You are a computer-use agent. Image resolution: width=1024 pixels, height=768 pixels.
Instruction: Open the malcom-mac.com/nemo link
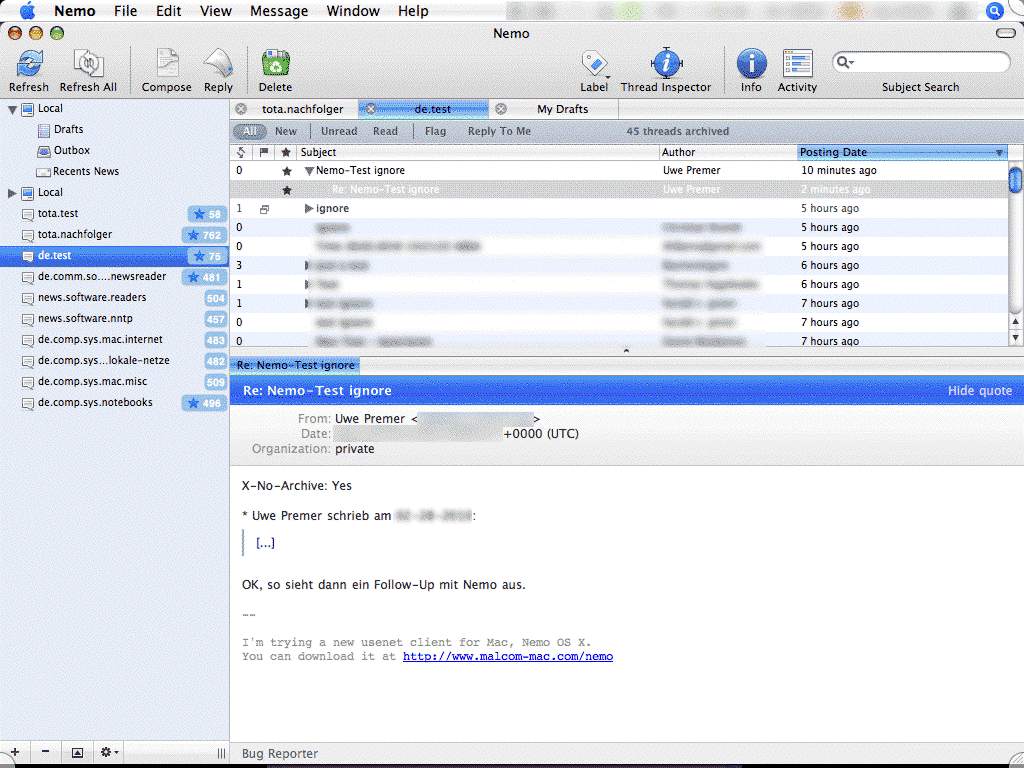(507, 657)
